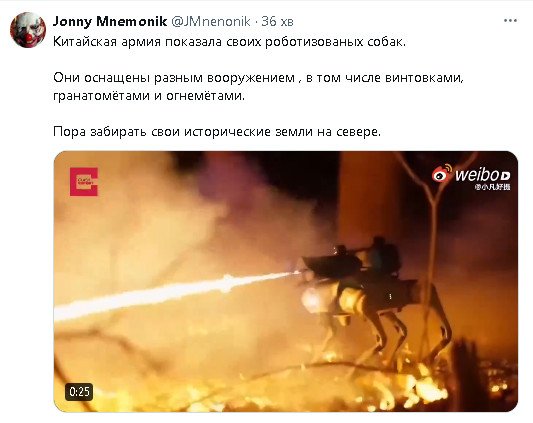
Task: Open Jonny Mnemonik's profile via display name
Action: 110,21
